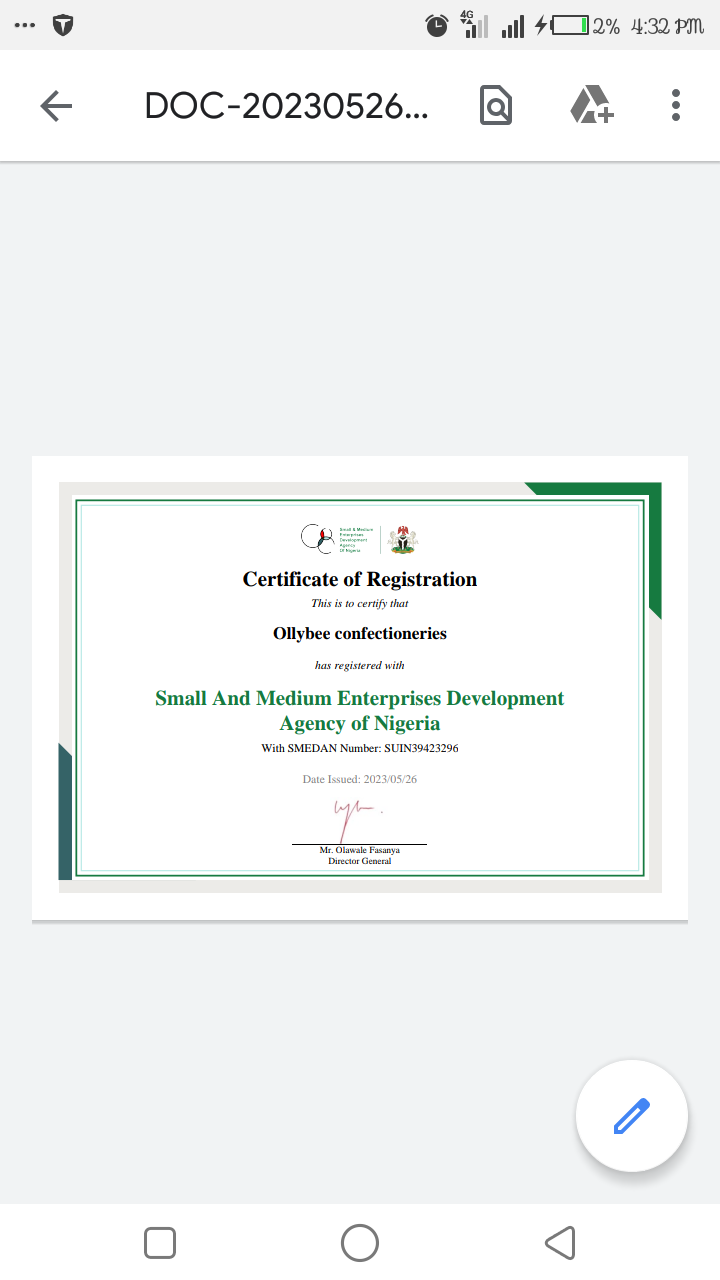Screen dimensions: 720x1280
Task: Tap 'This is to certify that' line
Action: click(x=360, y=603)
